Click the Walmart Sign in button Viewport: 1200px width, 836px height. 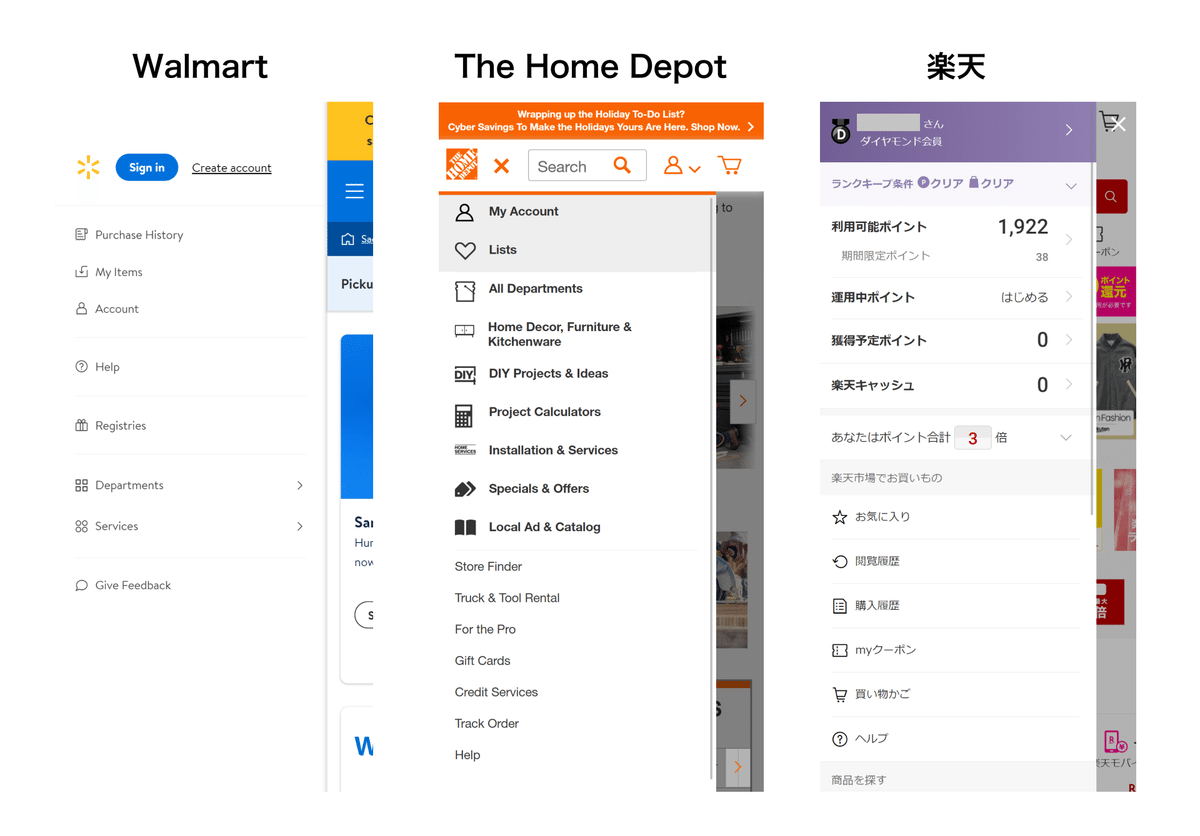click(x=147, y=167)
